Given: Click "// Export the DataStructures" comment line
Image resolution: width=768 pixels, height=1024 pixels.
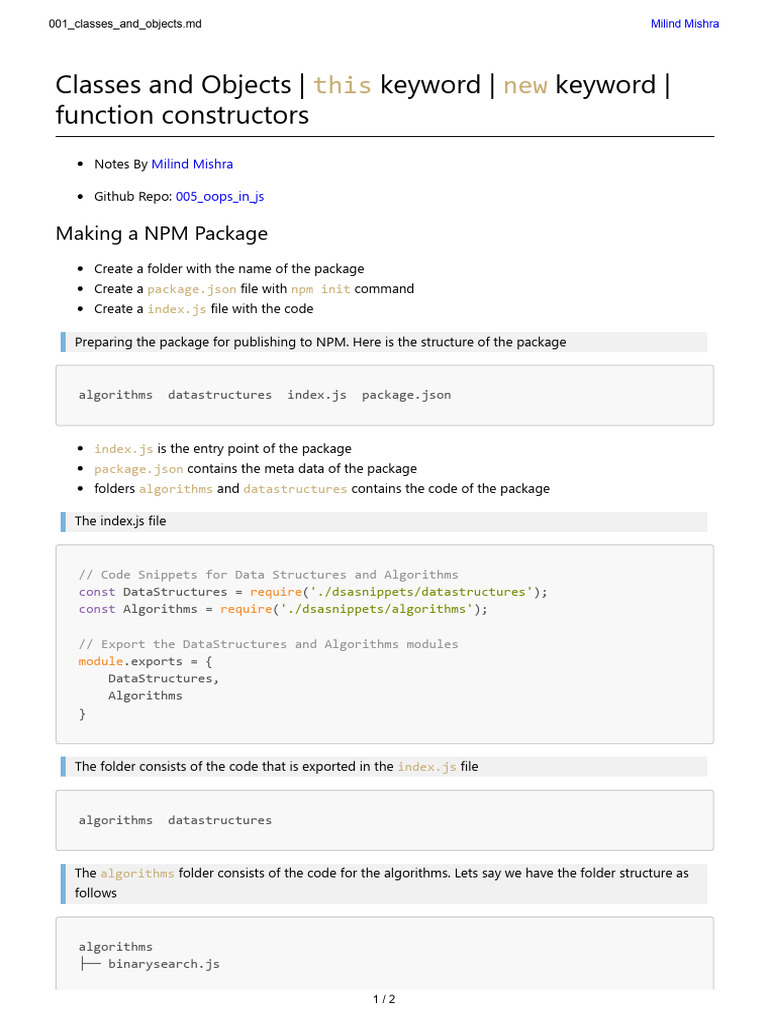Looking at the screenshot, I should pyautogui.click(x=268, y=644).
